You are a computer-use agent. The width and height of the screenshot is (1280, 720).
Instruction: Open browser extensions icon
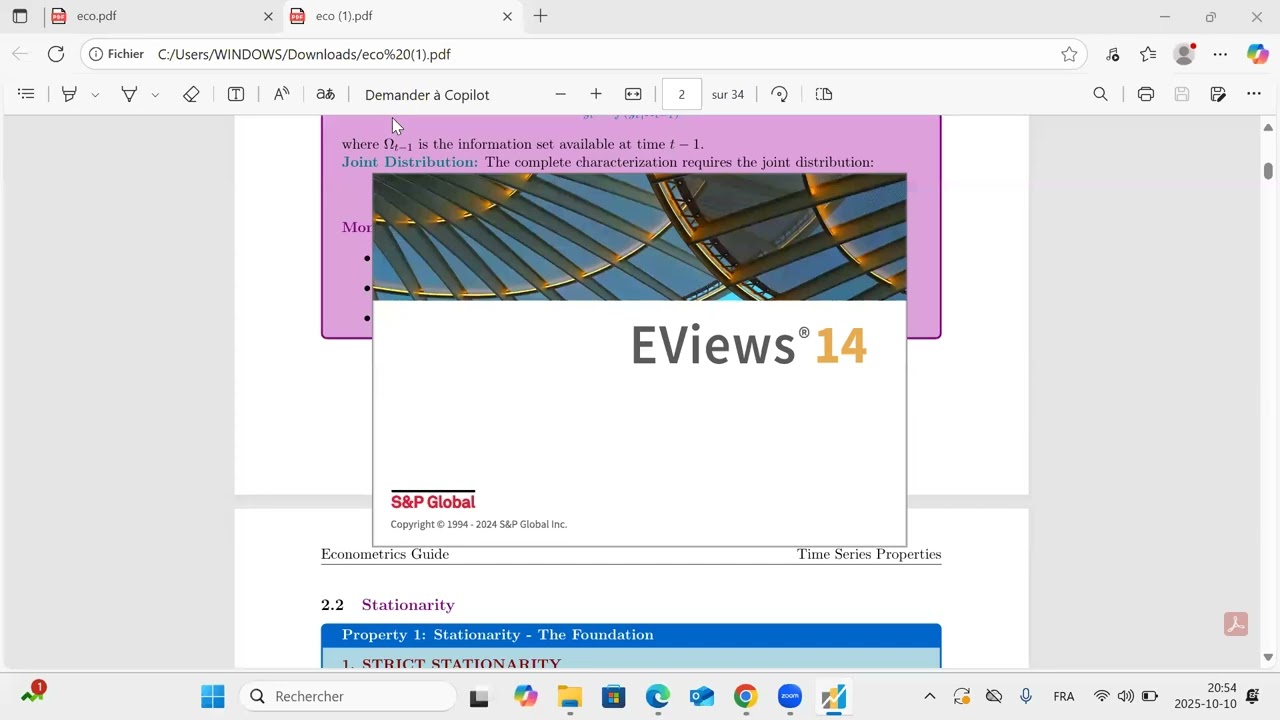point(1112,54)
